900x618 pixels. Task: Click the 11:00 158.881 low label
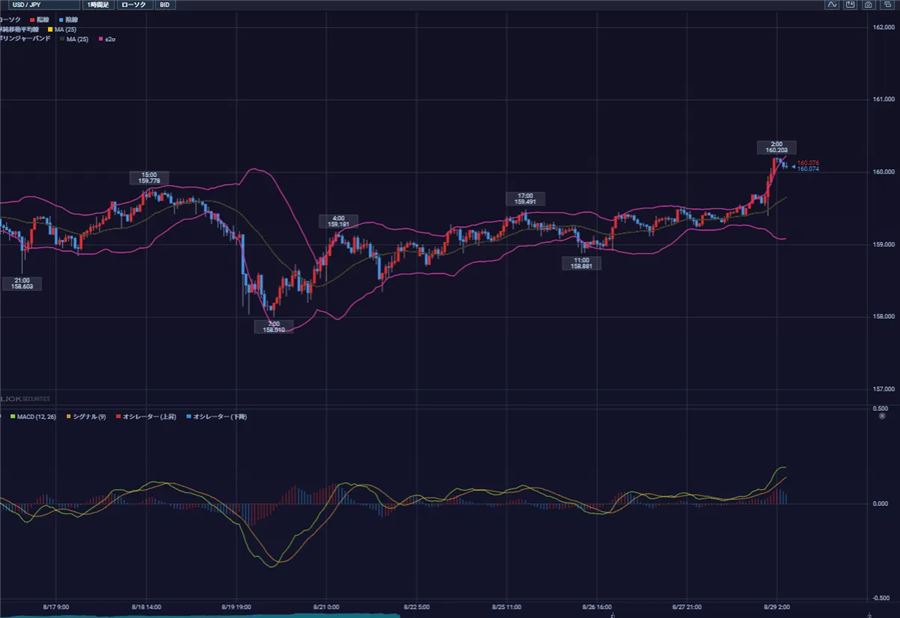point(581,263)
